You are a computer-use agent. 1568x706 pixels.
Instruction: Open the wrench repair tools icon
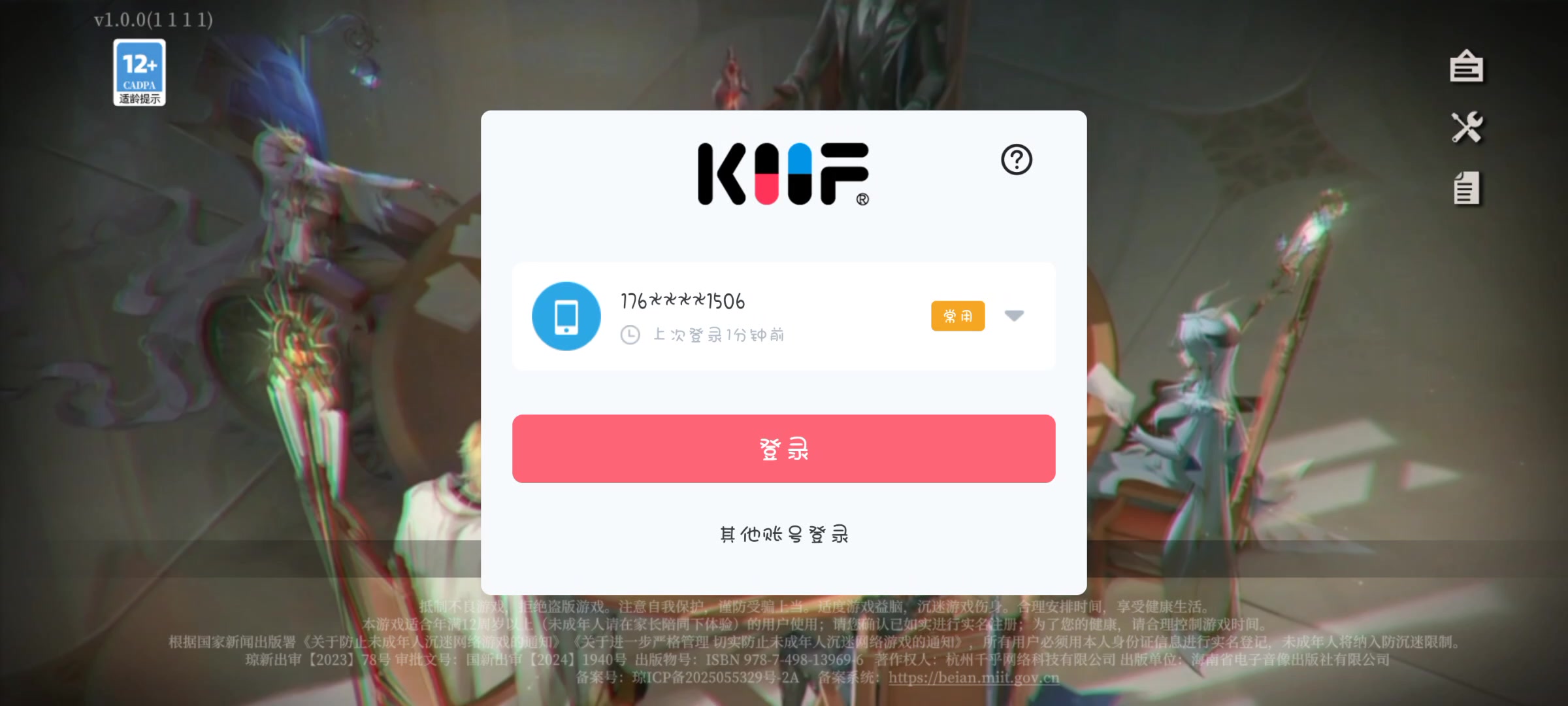click(x=1467, y=127)
